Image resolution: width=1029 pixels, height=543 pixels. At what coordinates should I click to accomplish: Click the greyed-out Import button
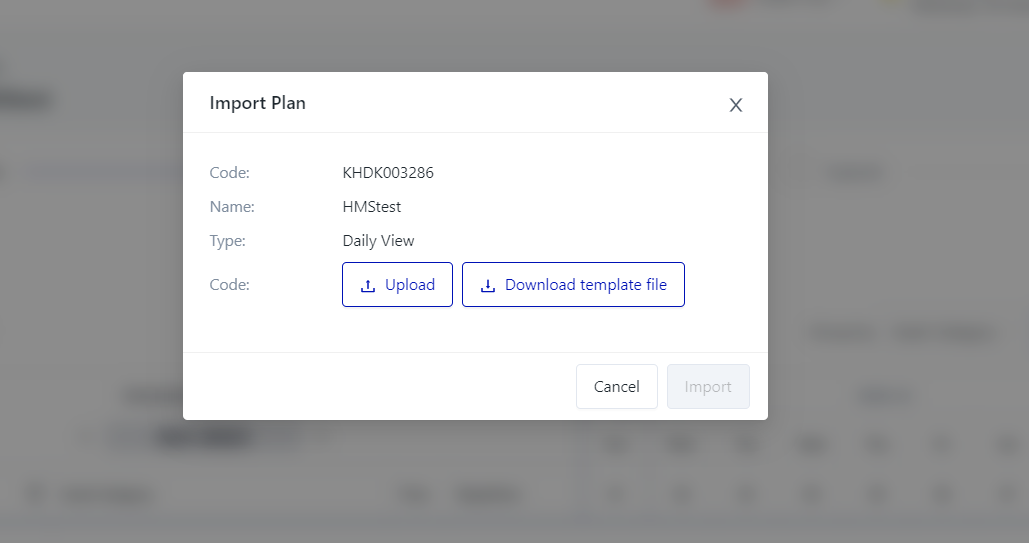click(708, 387)
